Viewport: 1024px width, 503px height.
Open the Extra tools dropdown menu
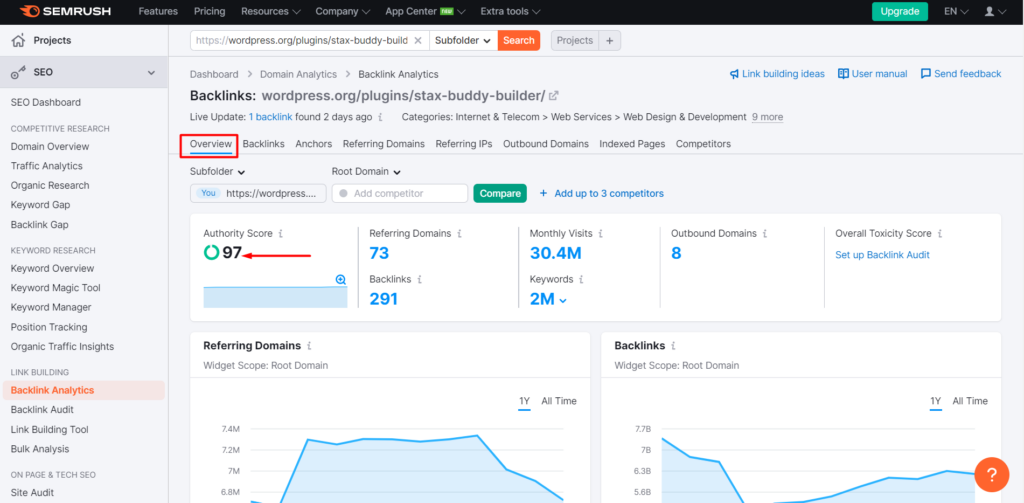[510, 11]
